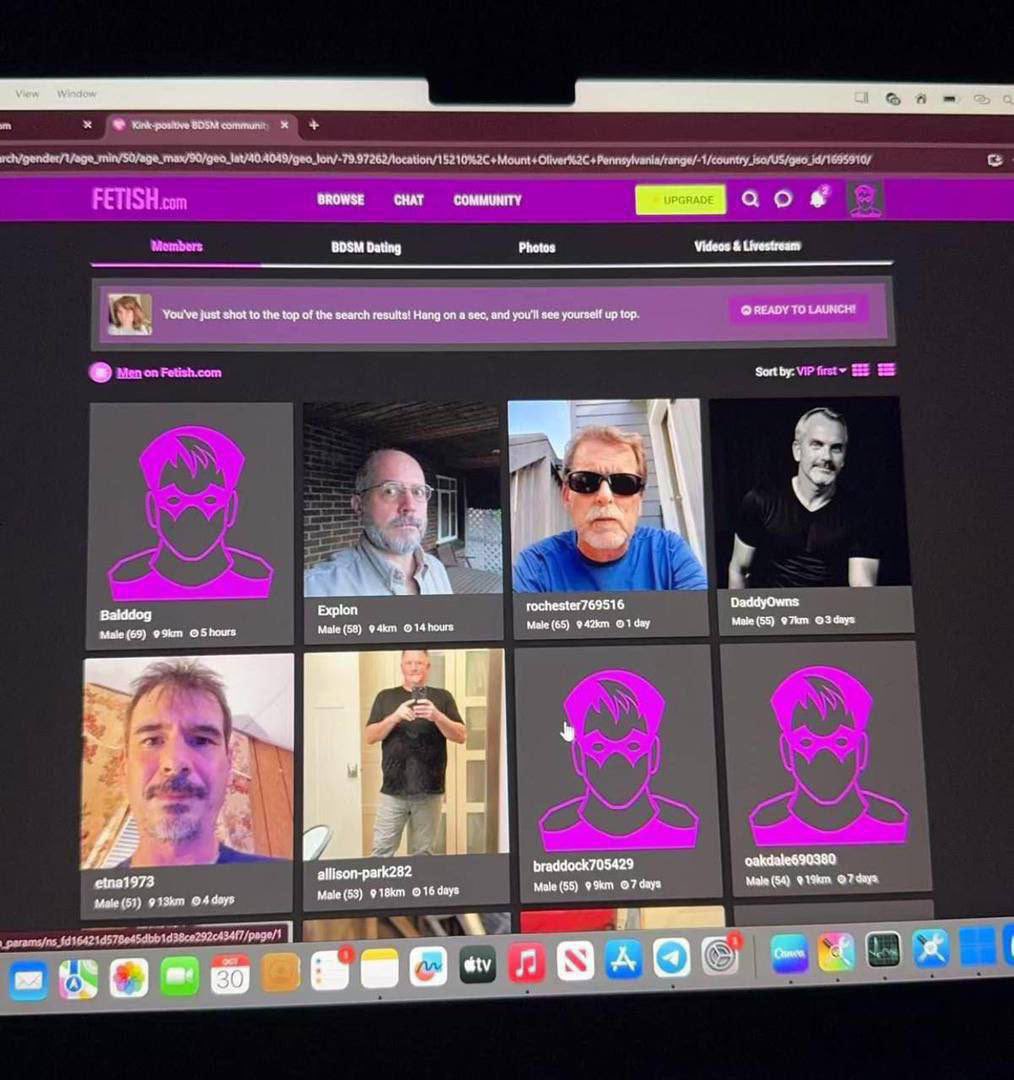Open the allison-park282 profile name link

[x=364, y=873]
